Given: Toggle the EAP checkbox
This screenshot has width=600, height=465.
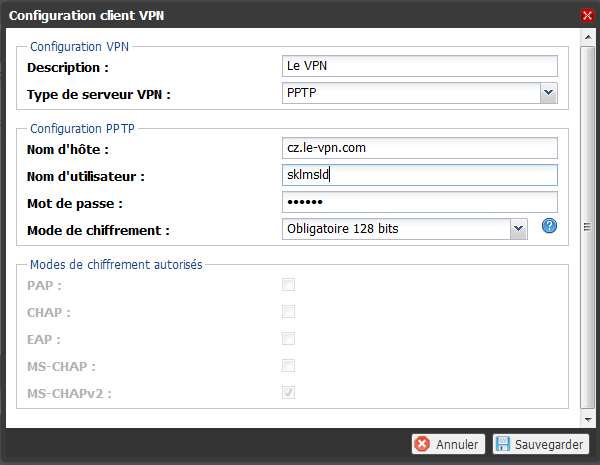Looking at the screenshot, I should point(289,339).
